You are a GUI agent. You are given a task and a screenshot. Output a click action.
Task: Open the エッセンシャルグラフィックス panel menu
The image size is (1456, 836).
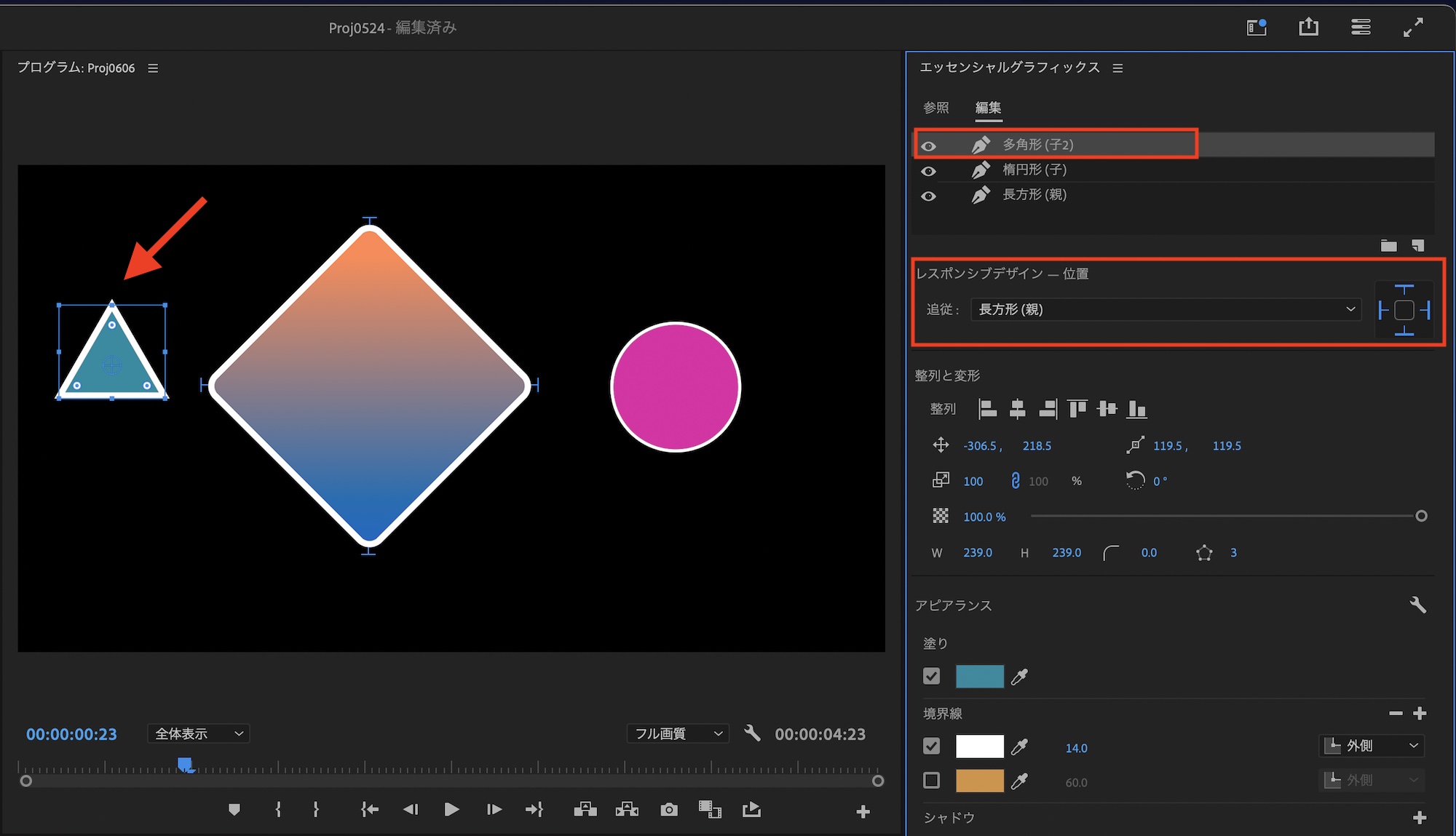pyautogui.click(x=1117, y=68)
